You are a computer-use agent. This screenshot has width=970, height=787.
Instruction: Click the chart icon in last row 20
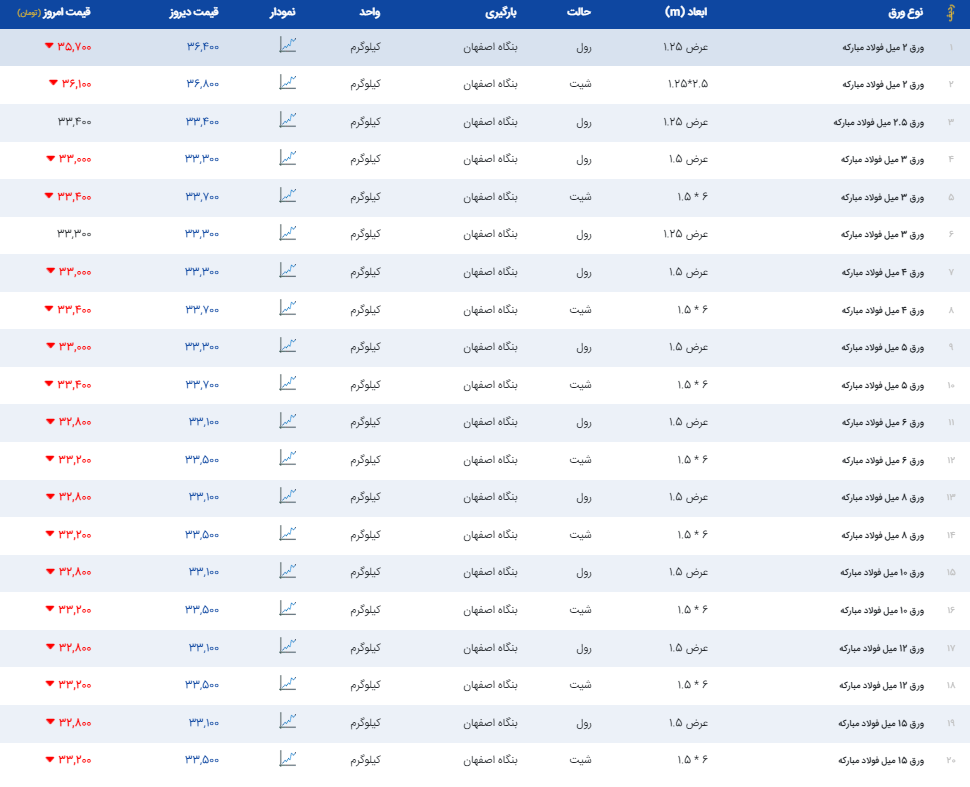(287, 759)
